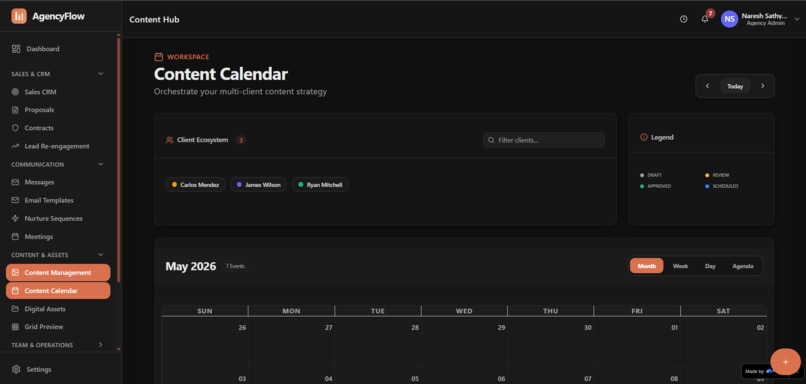Click the 7 Events label

tap(235, 266)
